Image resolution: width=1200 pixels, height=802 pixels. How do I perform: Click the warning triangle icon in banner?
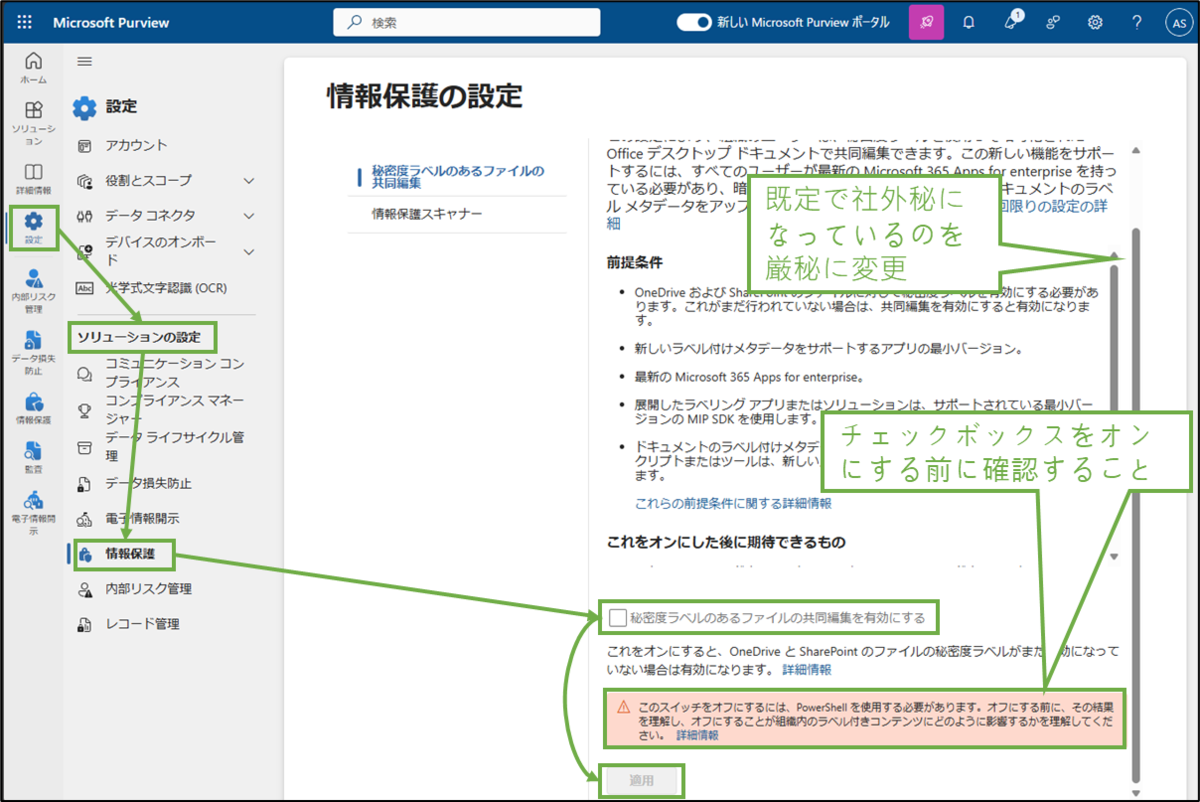622,705
